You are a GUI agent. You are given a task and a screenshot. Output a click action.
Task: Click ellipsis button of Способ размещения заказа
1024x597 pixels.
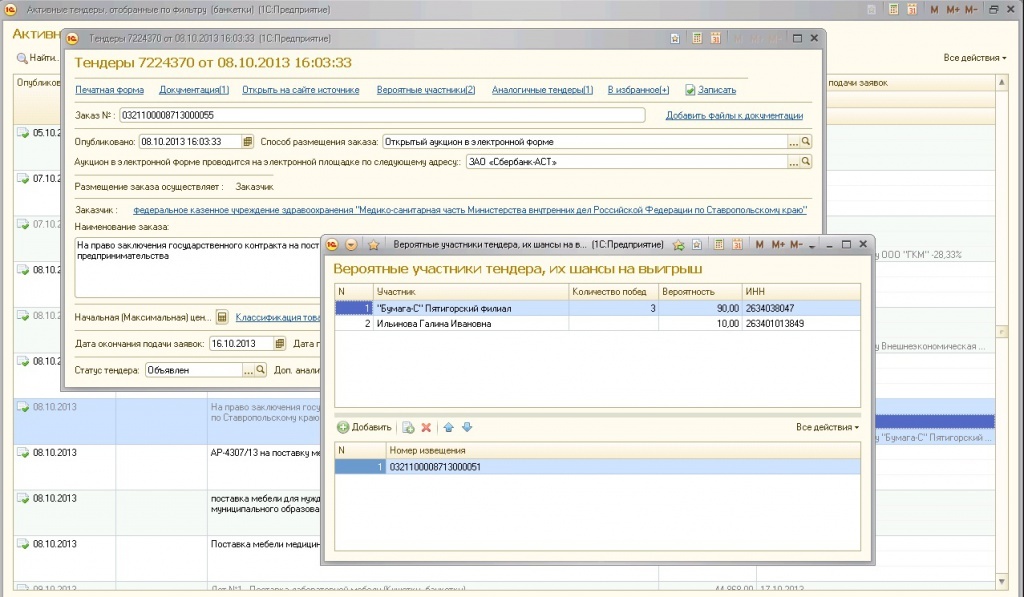pyautogui.click(x=793, y=142)
